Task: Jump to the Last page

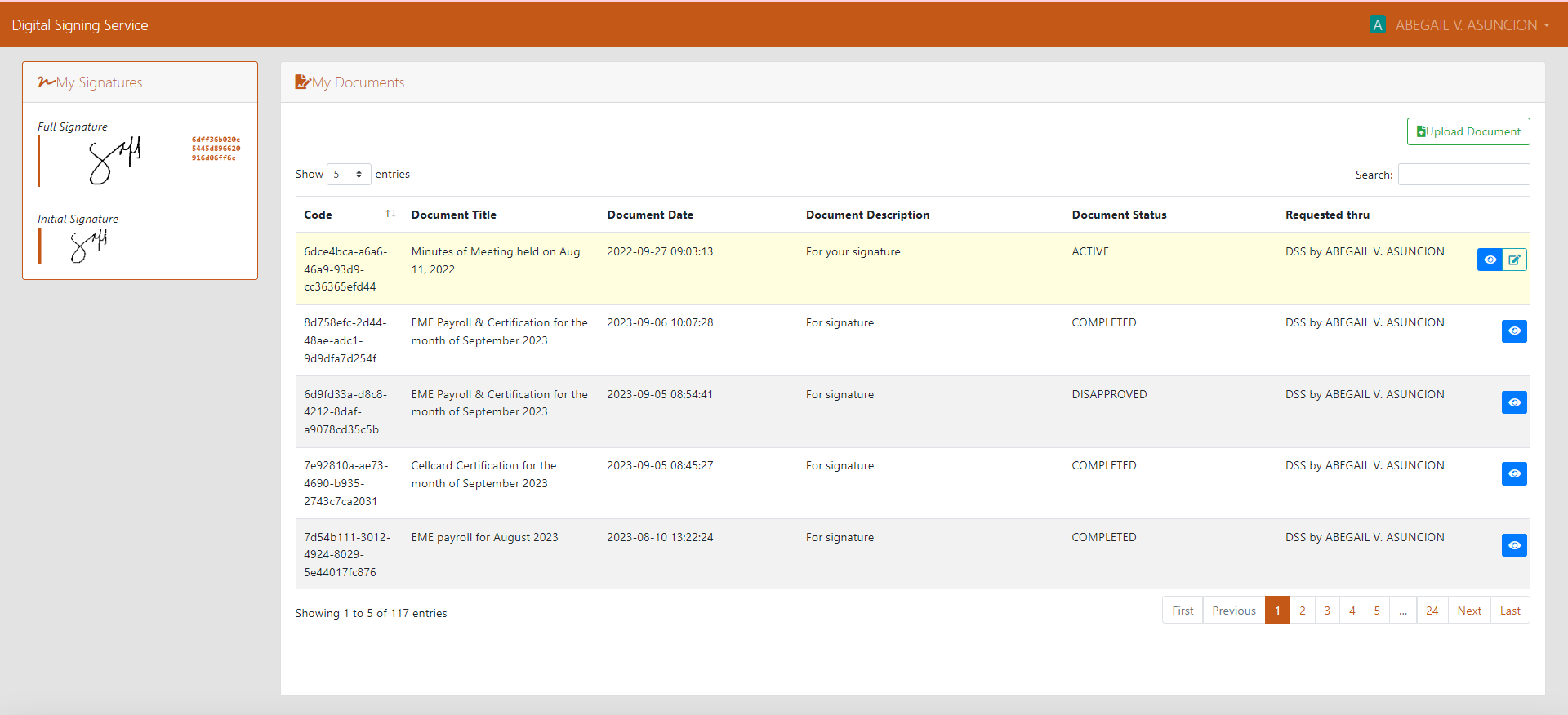Action: [x=1510, y=611]
